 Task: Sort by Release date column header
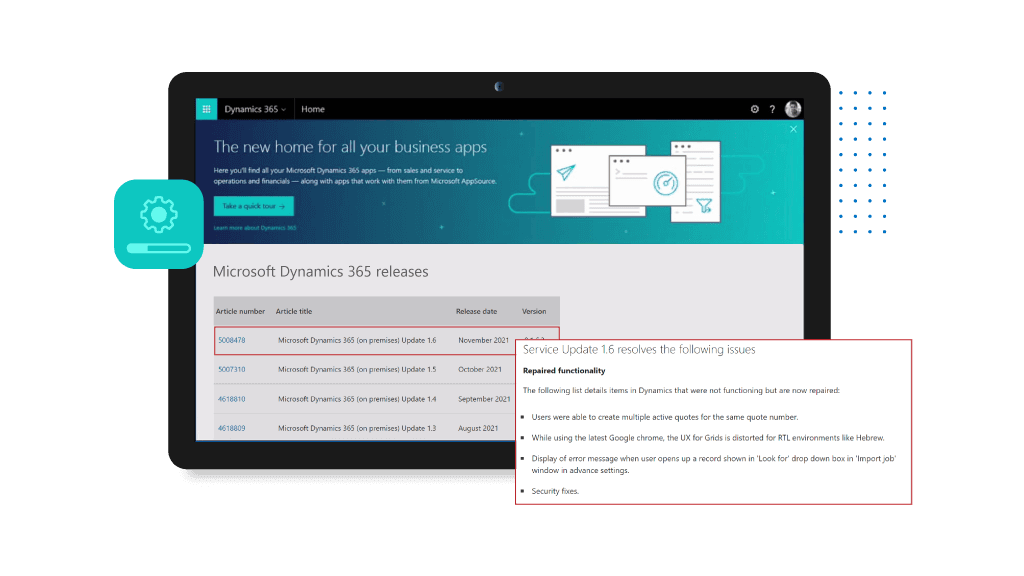[476, 312]
